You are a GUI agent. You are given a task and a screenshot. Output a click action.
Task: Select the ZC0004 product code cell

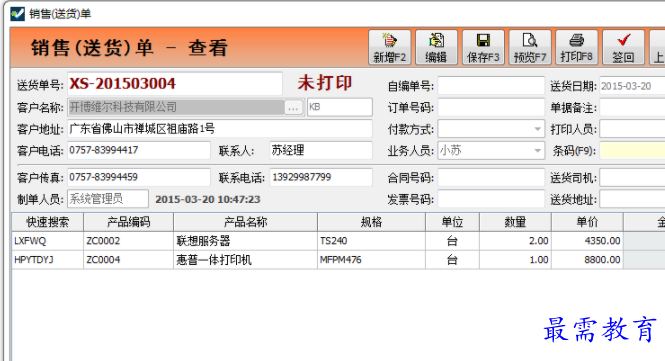point(129,260)
